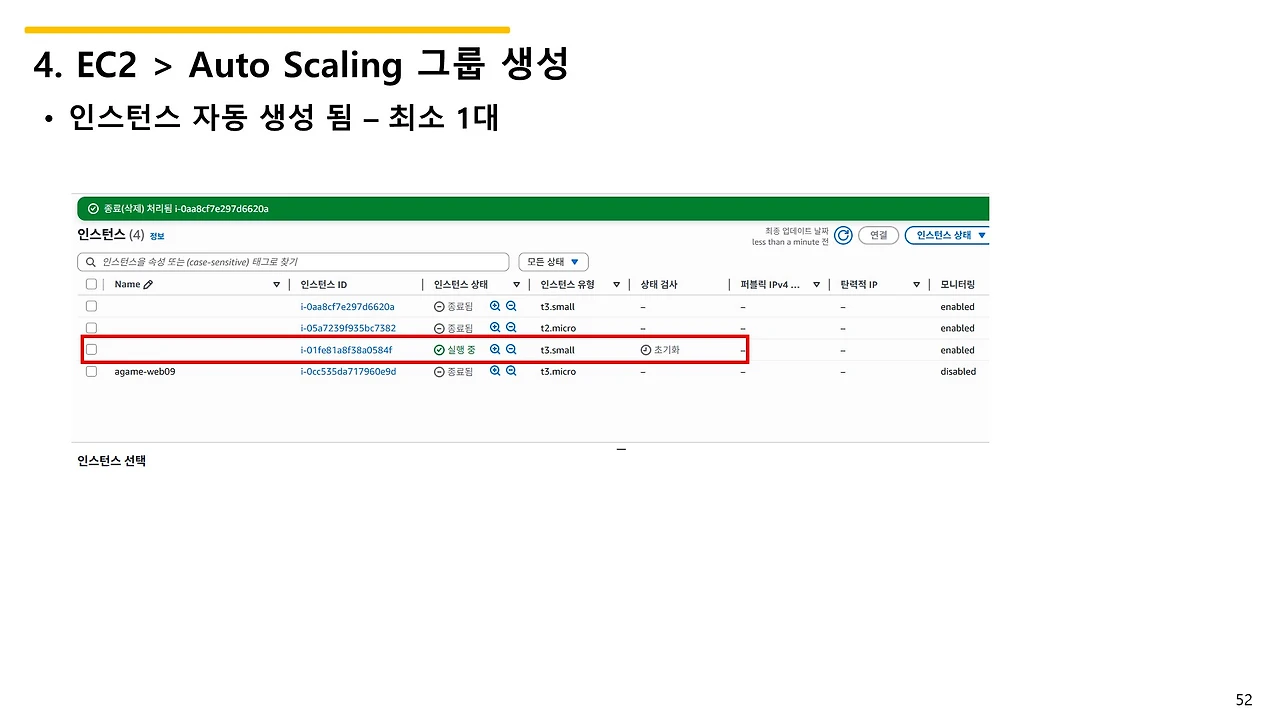The image size is (1280, 720).
Task: Click the refresh icon to reload instance list
Action: click(843, 235)
